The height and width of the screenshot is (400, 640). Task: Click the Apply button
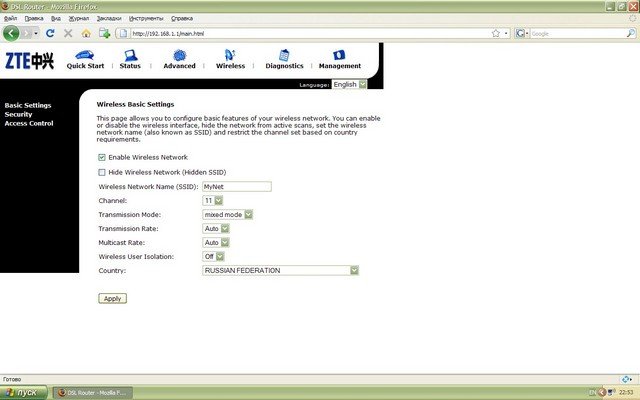click(x=112, y=298)
